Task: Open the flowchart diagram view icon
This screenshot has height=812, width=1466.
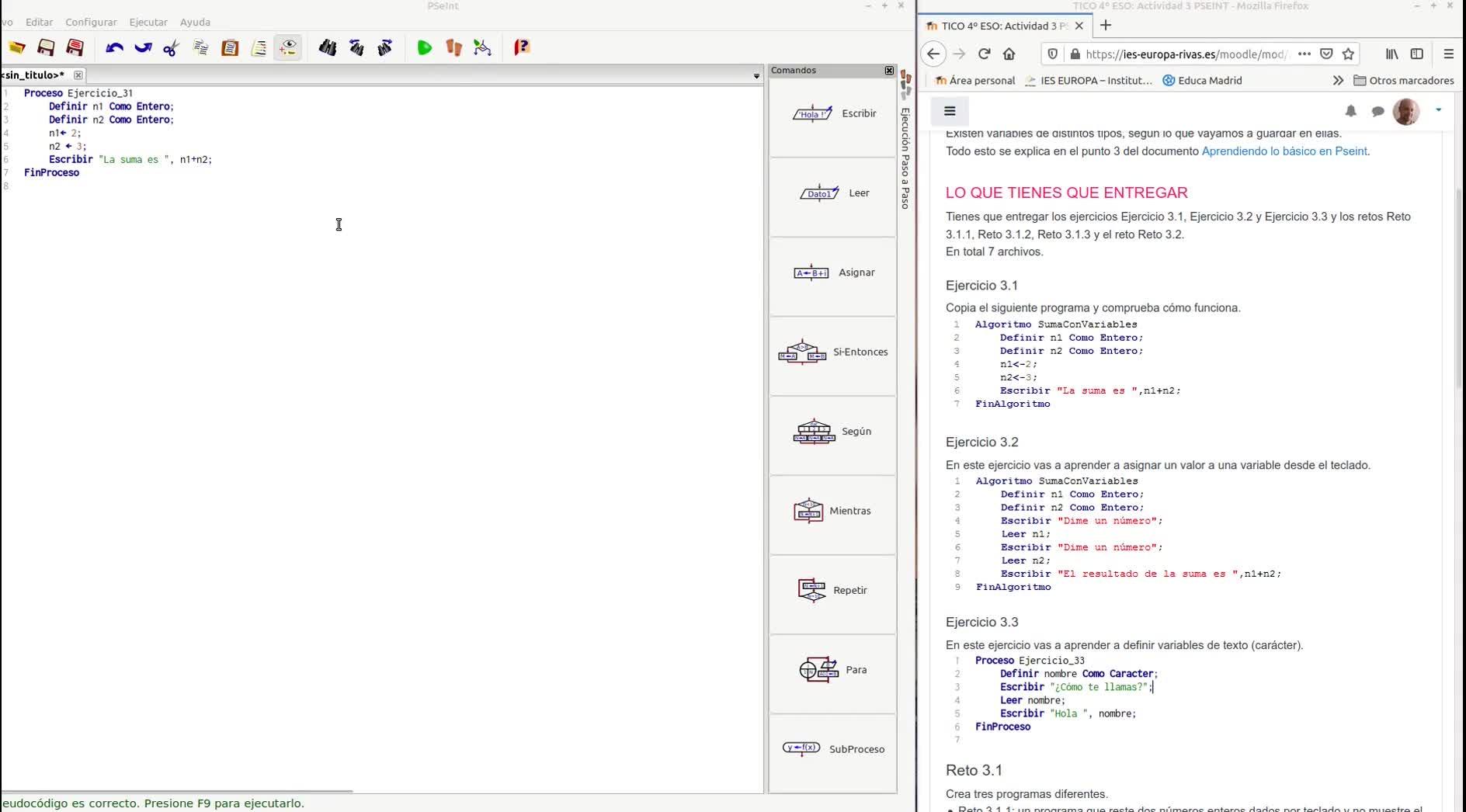Action: point(483,48)
